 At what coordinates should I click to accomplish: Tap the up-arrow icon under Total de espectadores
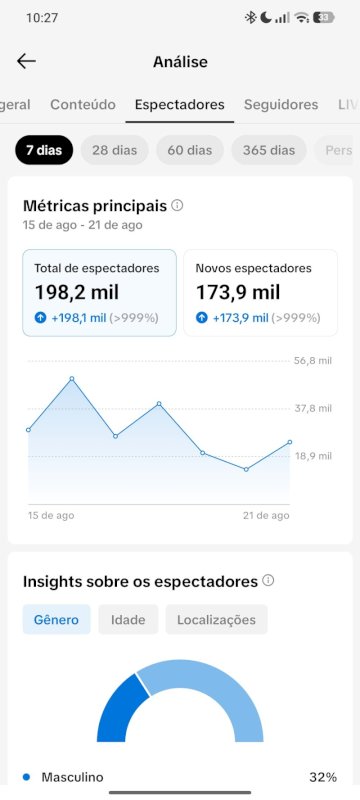coord(40,318)
